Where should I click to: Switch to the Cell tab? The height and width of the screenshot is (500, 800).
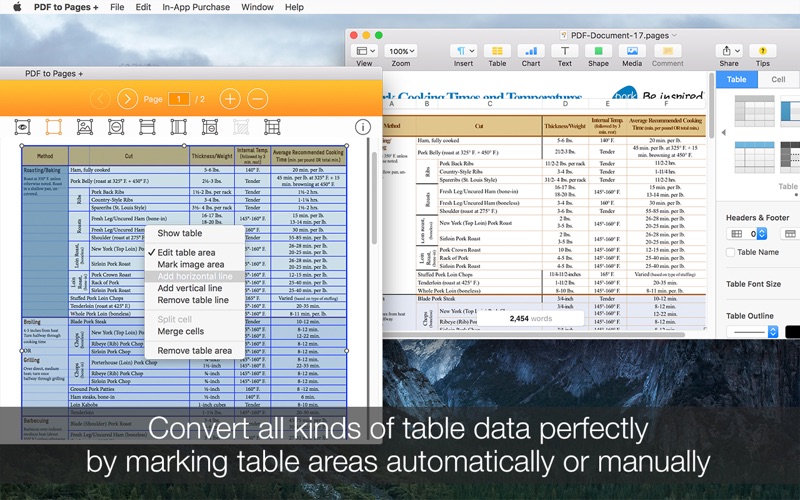[x=777, y=79]
